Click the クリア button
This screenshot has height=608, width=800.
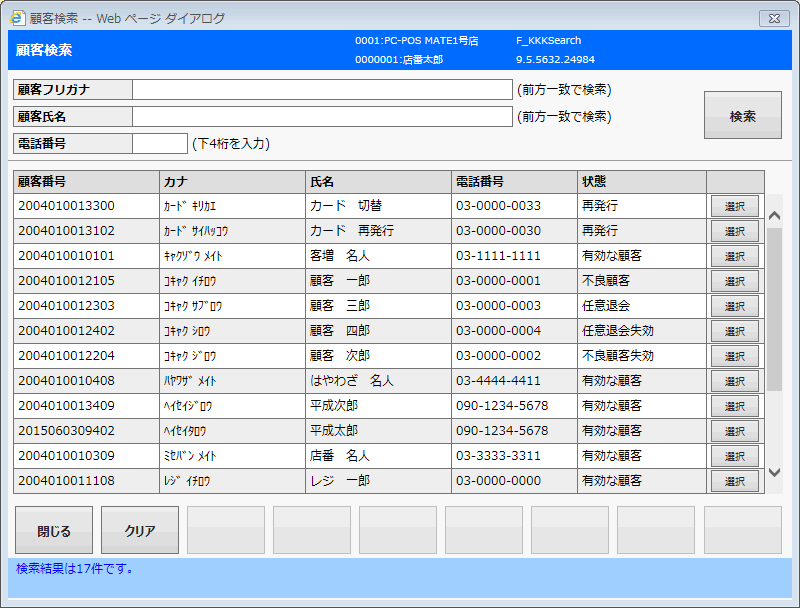pyautogui.click(x=140, y=530)
